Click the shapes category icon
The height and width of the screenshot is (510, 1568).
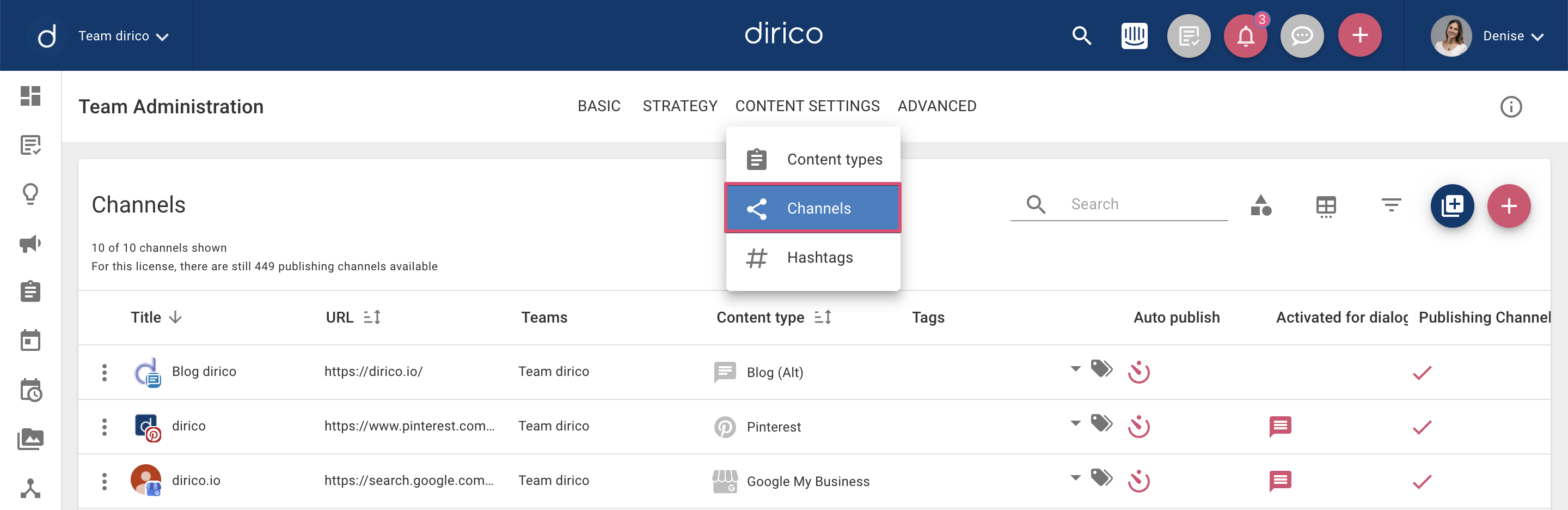point(1260,205)
